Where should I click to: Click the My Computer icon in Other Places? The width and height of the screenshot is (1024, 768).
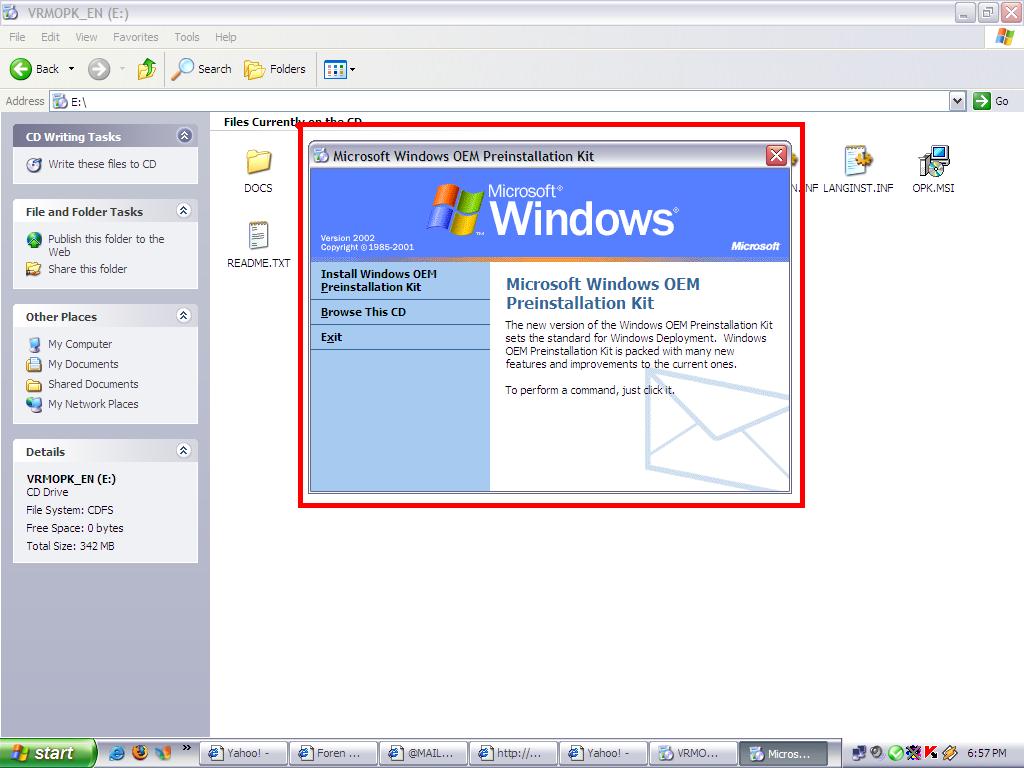click(x=34, y=344)
